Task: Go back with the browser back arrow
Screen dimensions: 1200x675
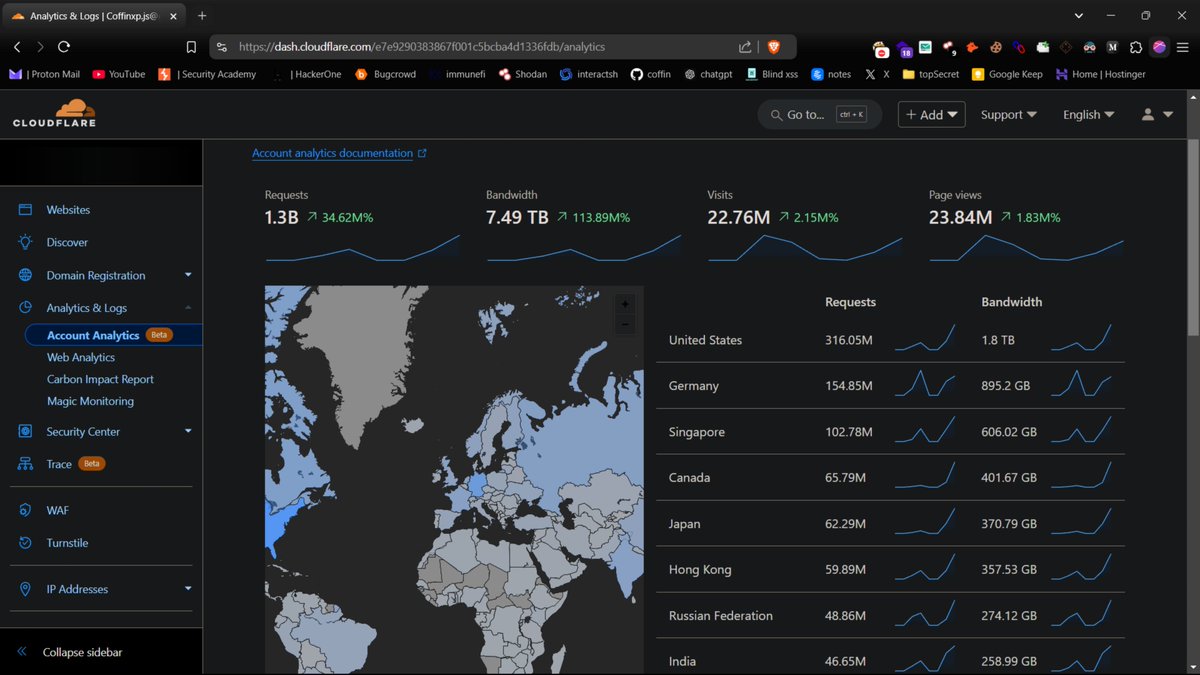Action: tap(17, 46)
